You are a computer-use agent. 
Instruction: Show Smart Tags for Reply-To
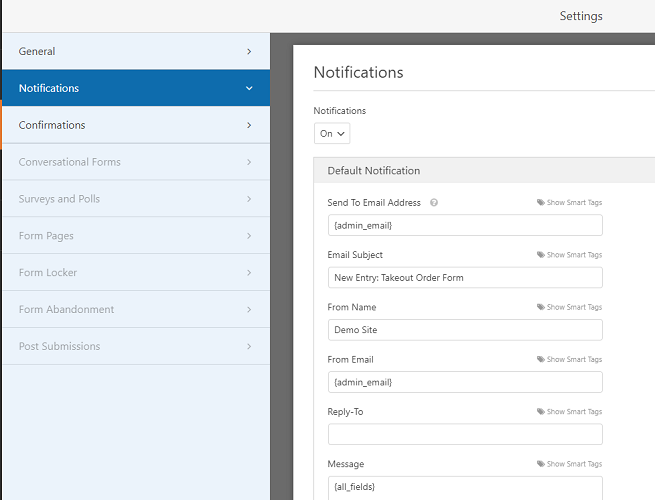click(569, 411)
